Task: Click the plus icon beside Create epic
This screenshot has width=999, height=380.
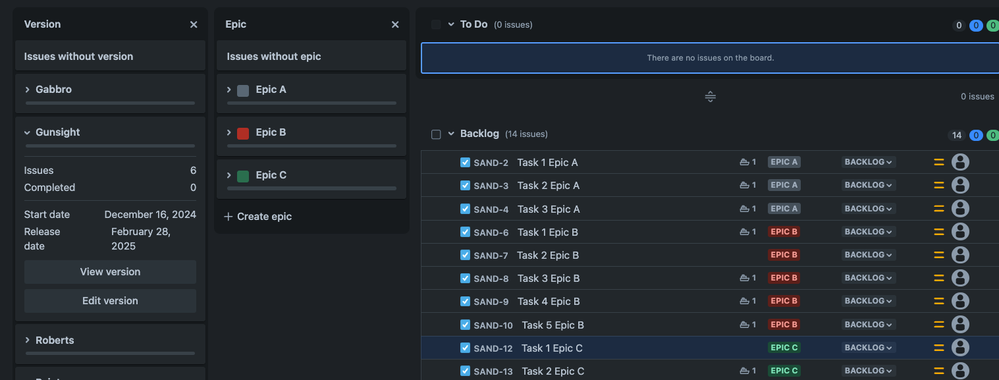Action: pyautogui.click(x=228, y=217)
